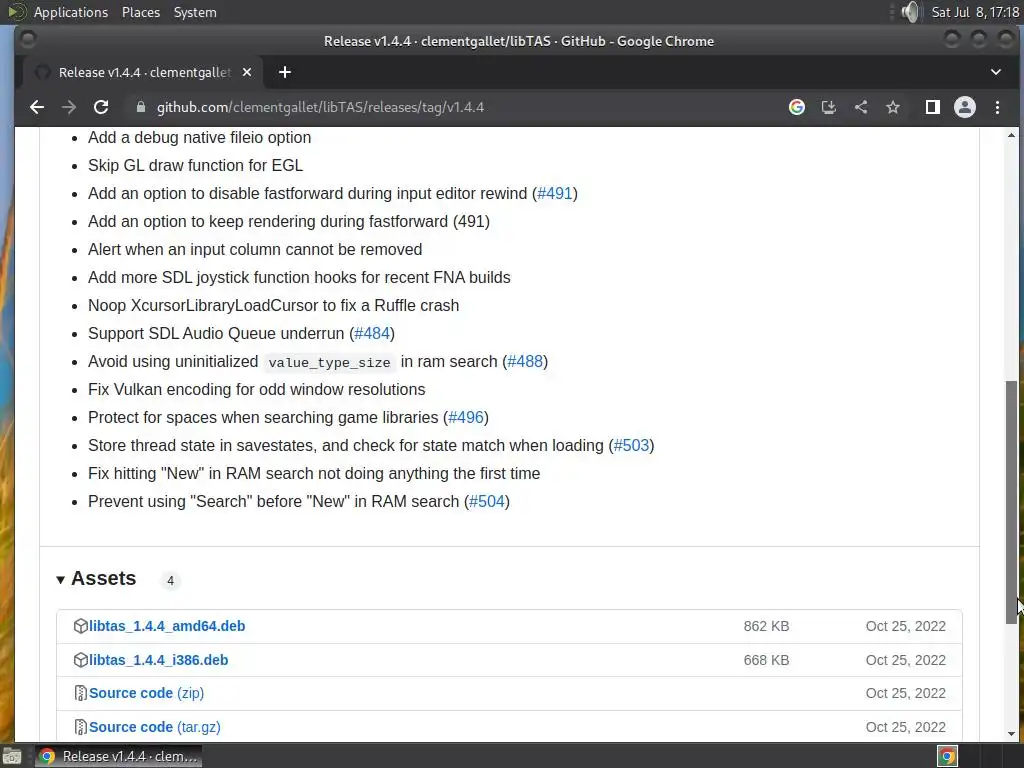
Task: Click the Chrome icon in bottom-right panel
Action: (947, 756)
